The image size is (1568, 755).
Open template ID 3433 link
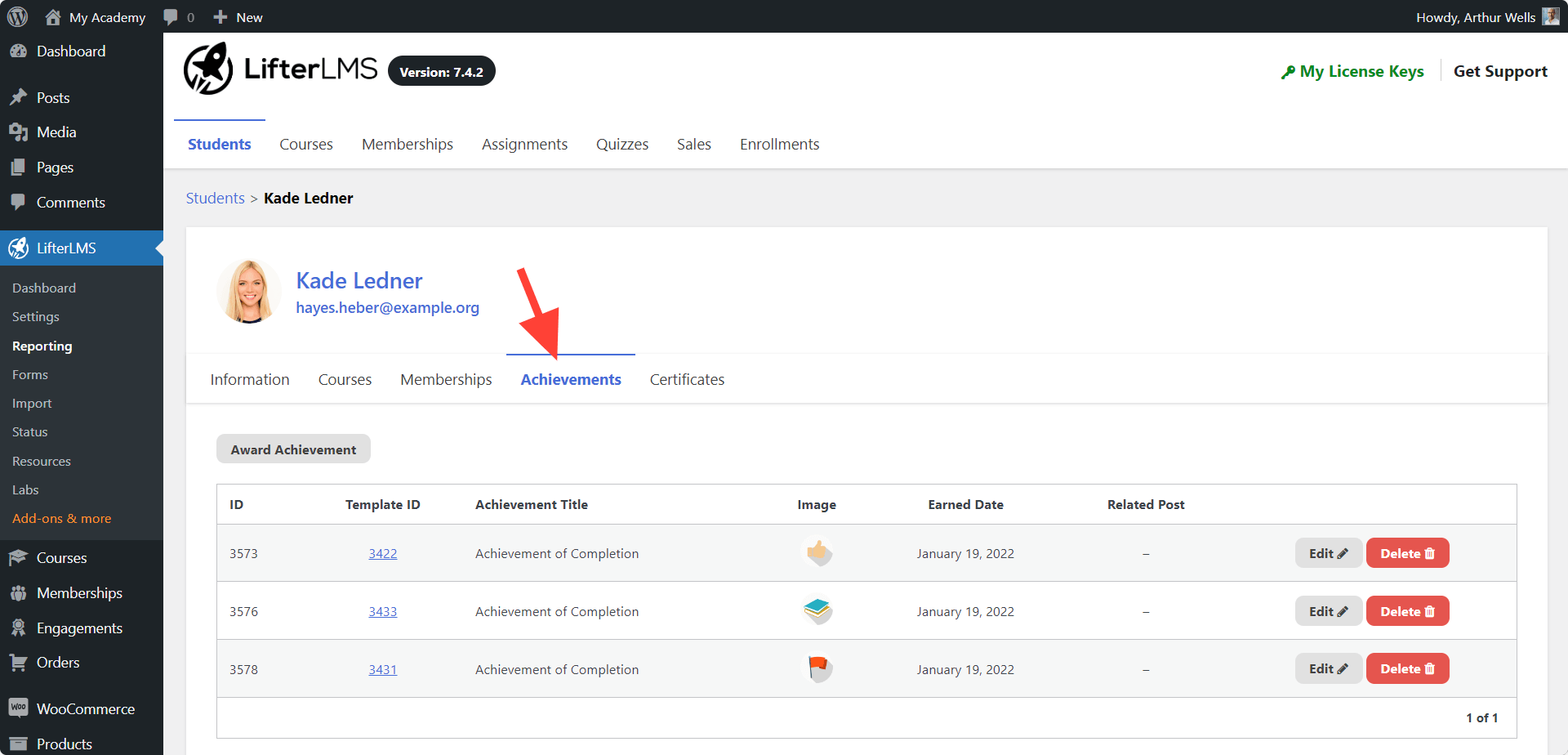click(382, 611)
